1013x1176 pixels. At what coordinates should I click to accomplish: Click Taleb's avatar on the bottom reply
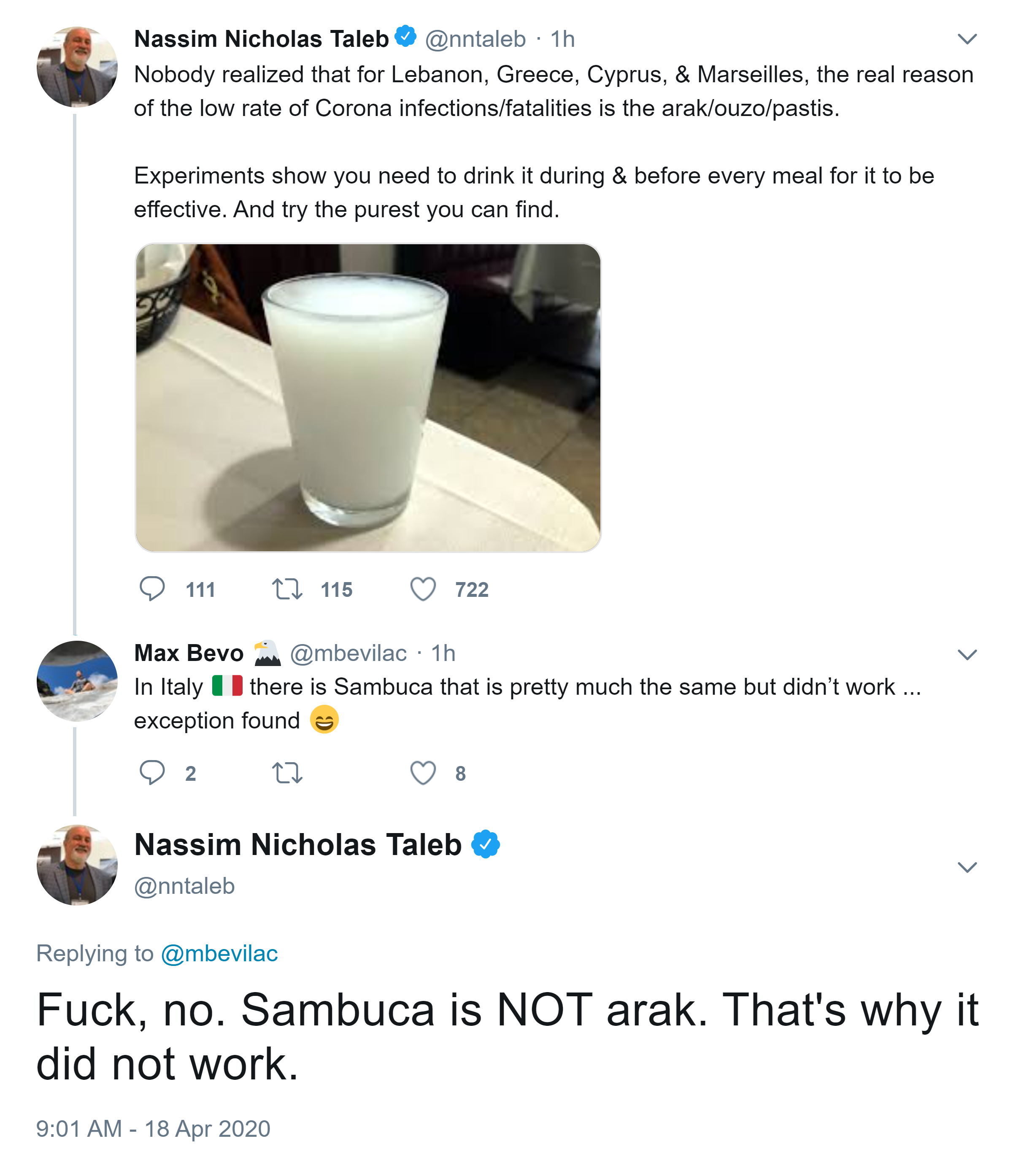[x=77, y=864]
